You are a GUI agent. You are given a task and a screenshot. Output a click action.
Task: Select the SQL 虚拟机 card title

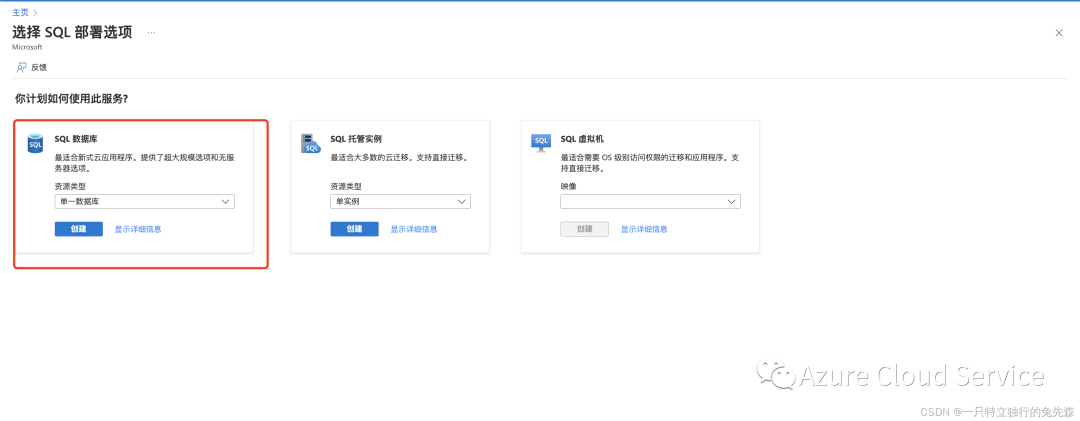583,138
